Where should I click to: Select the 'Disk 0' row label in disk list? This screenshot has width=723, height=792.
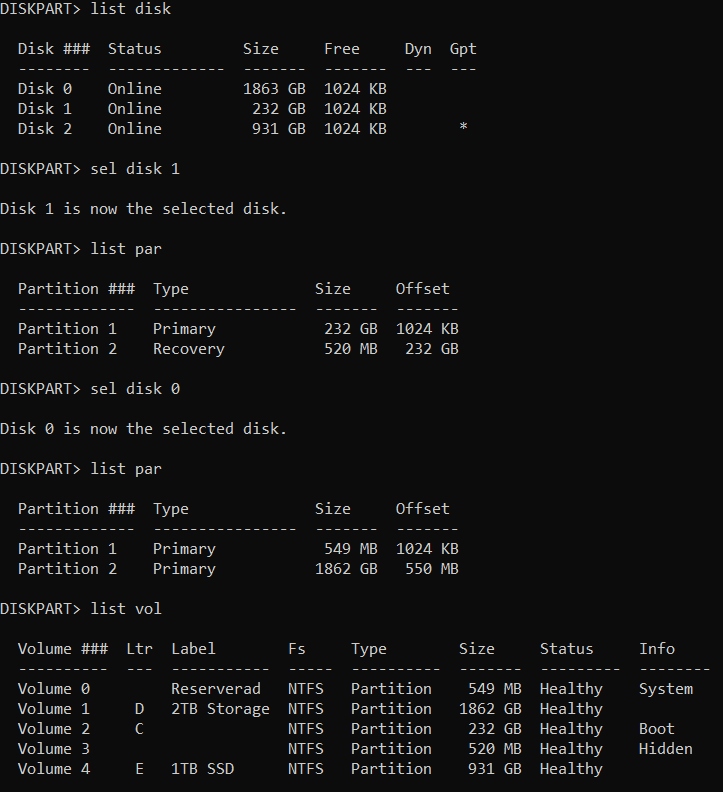click(x=45, y=89)
